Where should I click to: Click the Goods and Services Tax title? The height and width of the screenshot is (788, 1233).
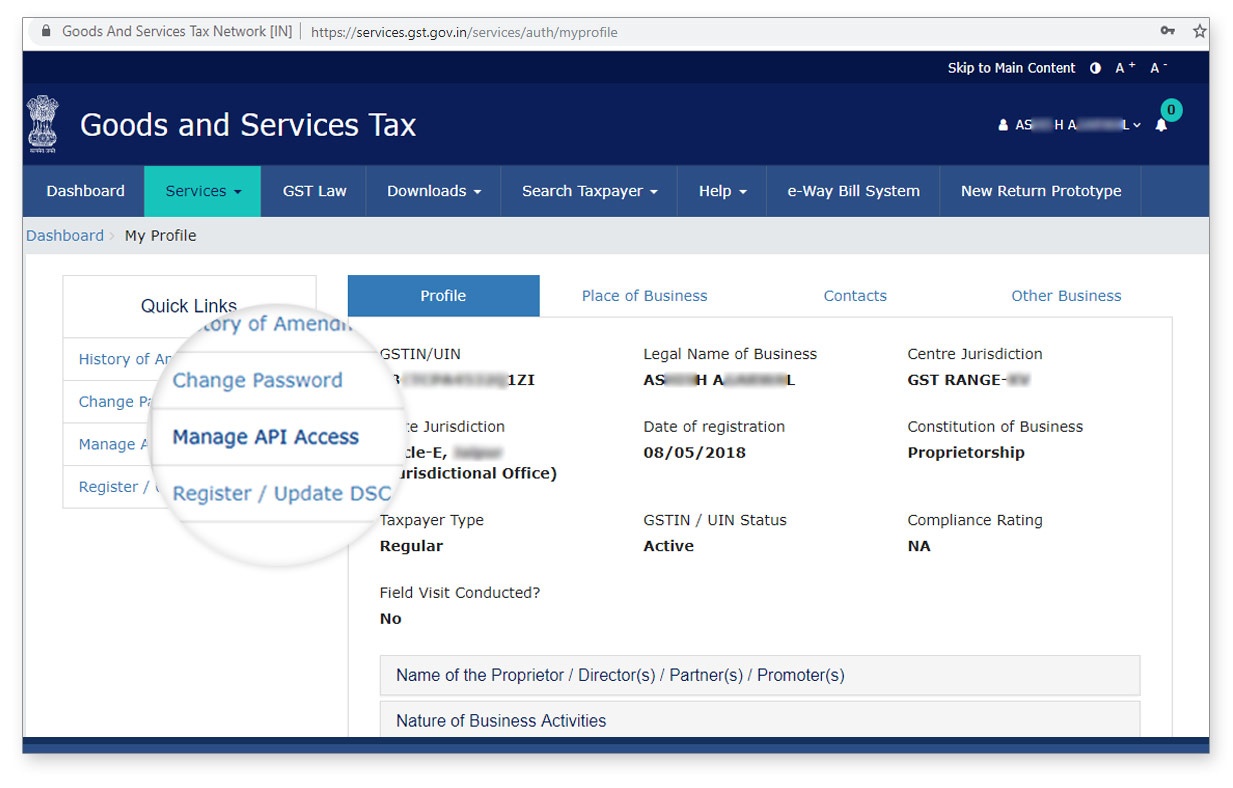click(248, 125)
